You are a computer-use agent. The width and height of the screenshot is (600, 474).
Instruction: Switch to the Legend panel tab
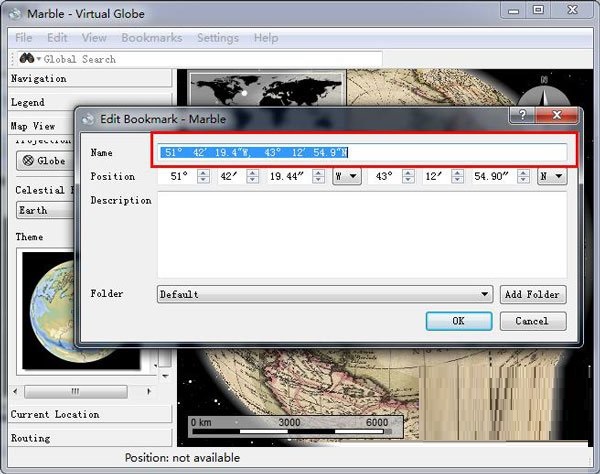click(x=90, y=102)
